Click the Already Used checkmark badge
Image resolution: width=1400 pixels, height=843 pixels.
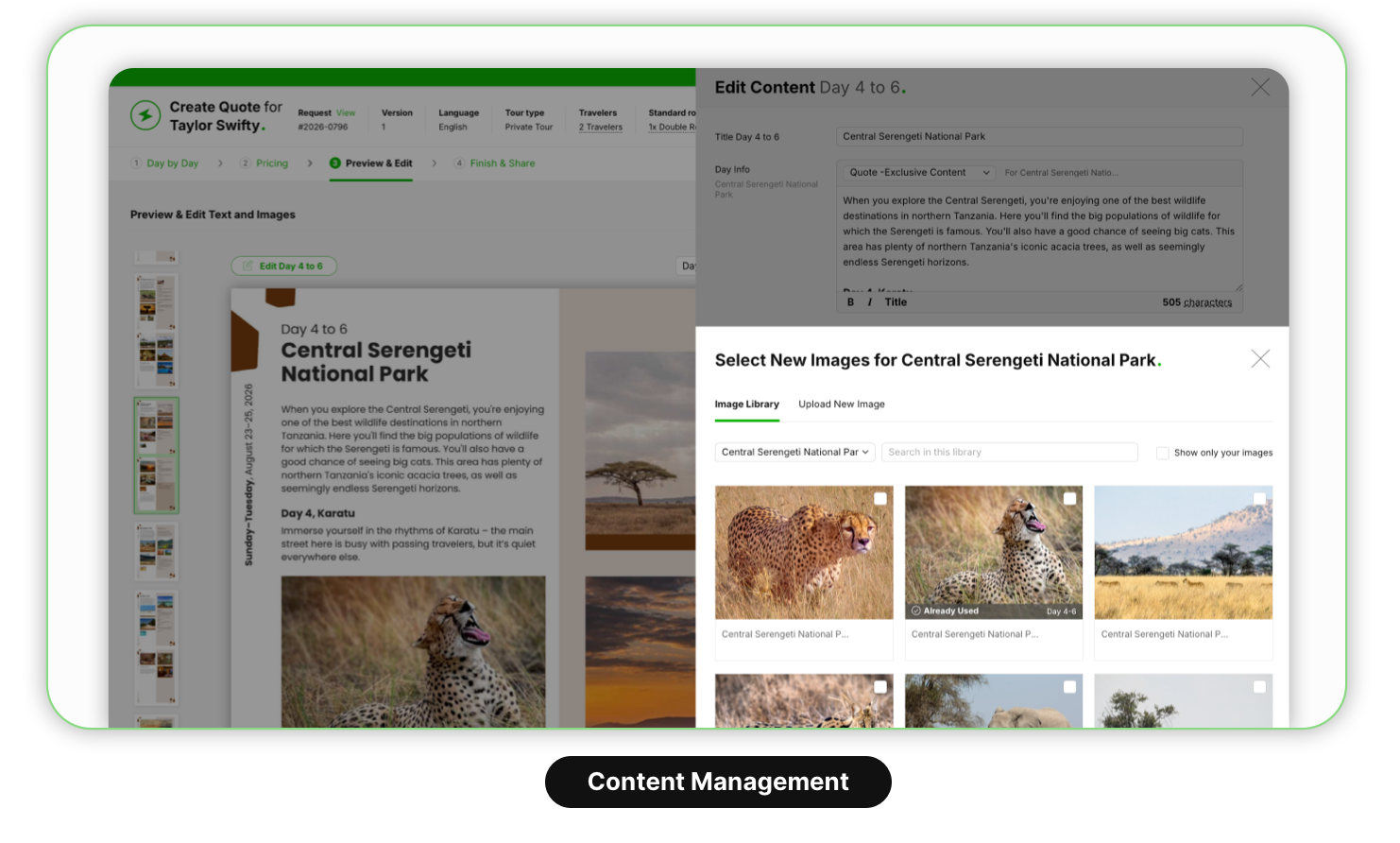916,611
